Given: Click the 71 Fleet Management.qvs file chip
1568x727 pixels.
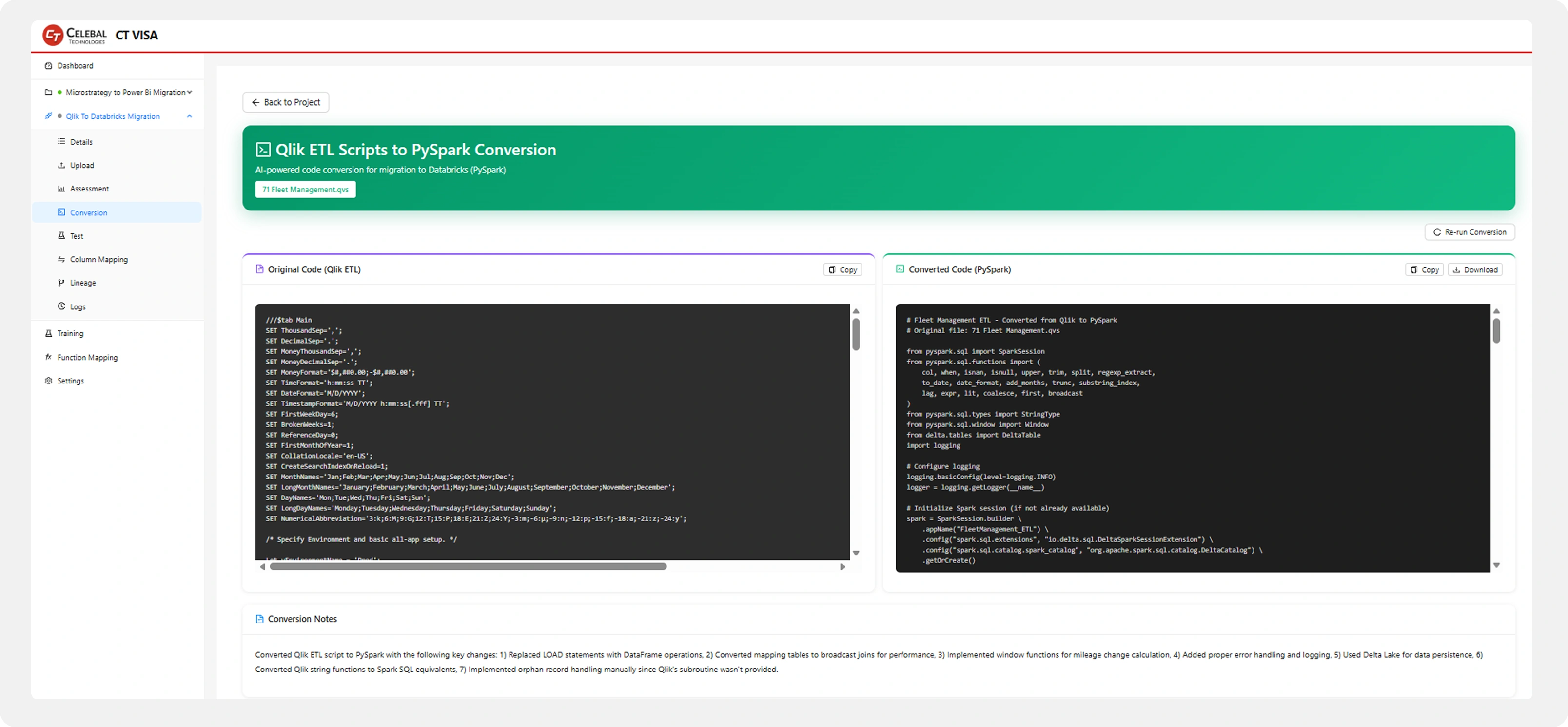Looking at the screenshot, I should pyautogui.click(x=306, y=189).
